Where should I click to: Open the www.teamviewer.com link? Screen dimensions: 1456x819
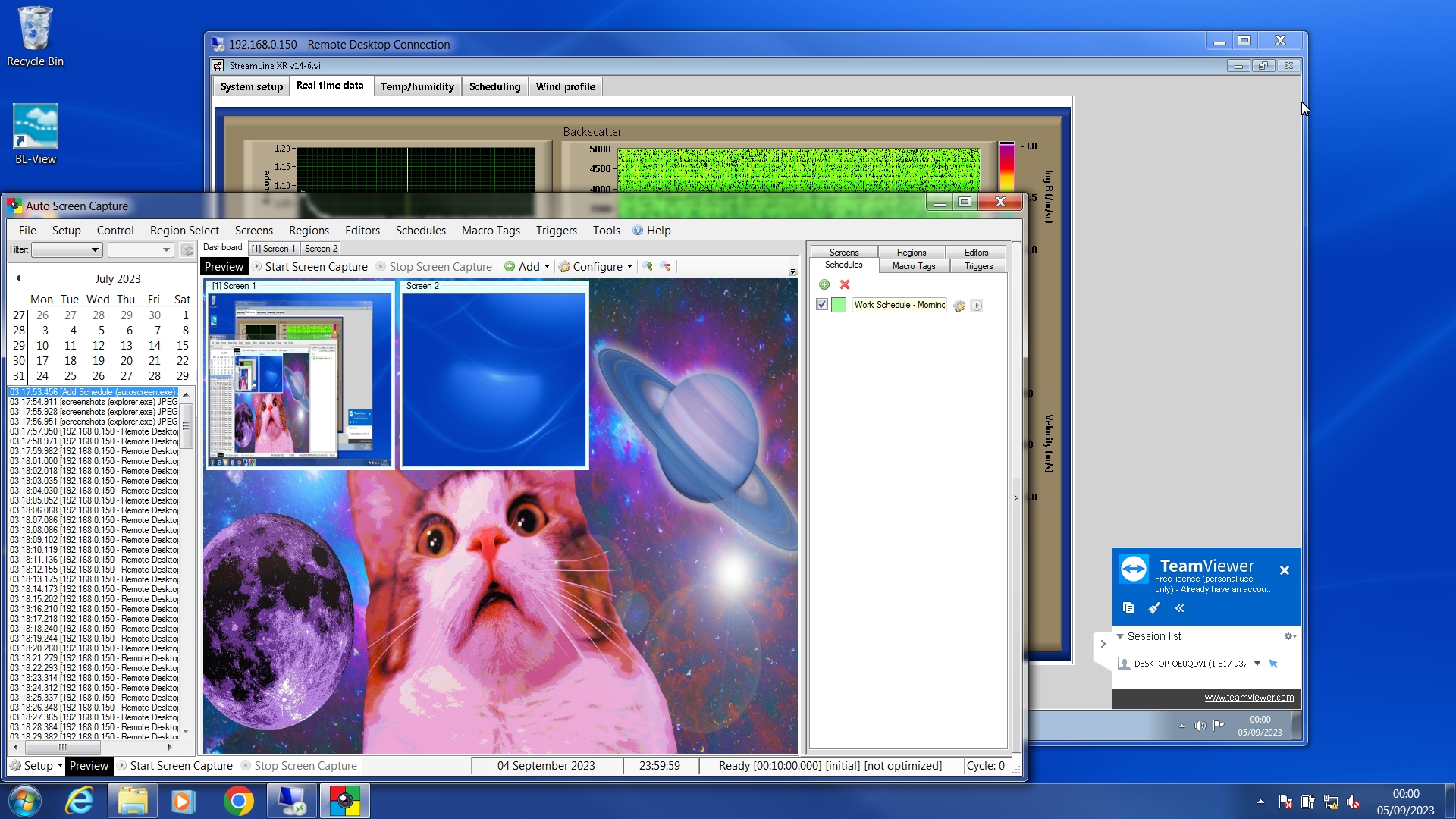[x=1249, y=698]
